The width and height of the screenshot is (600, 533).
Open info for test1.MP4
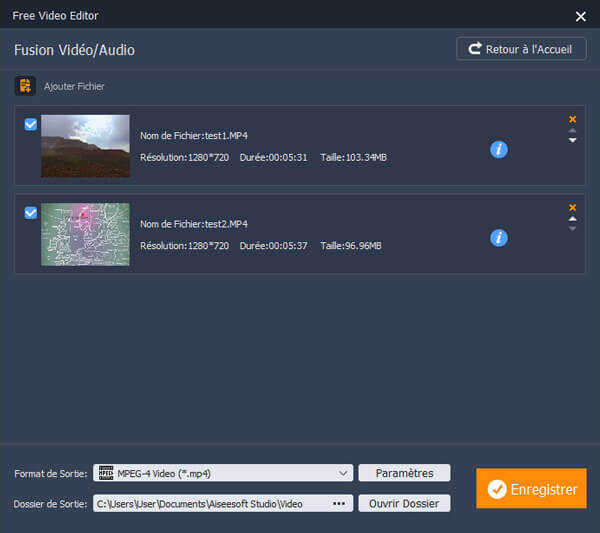[498, 149]
